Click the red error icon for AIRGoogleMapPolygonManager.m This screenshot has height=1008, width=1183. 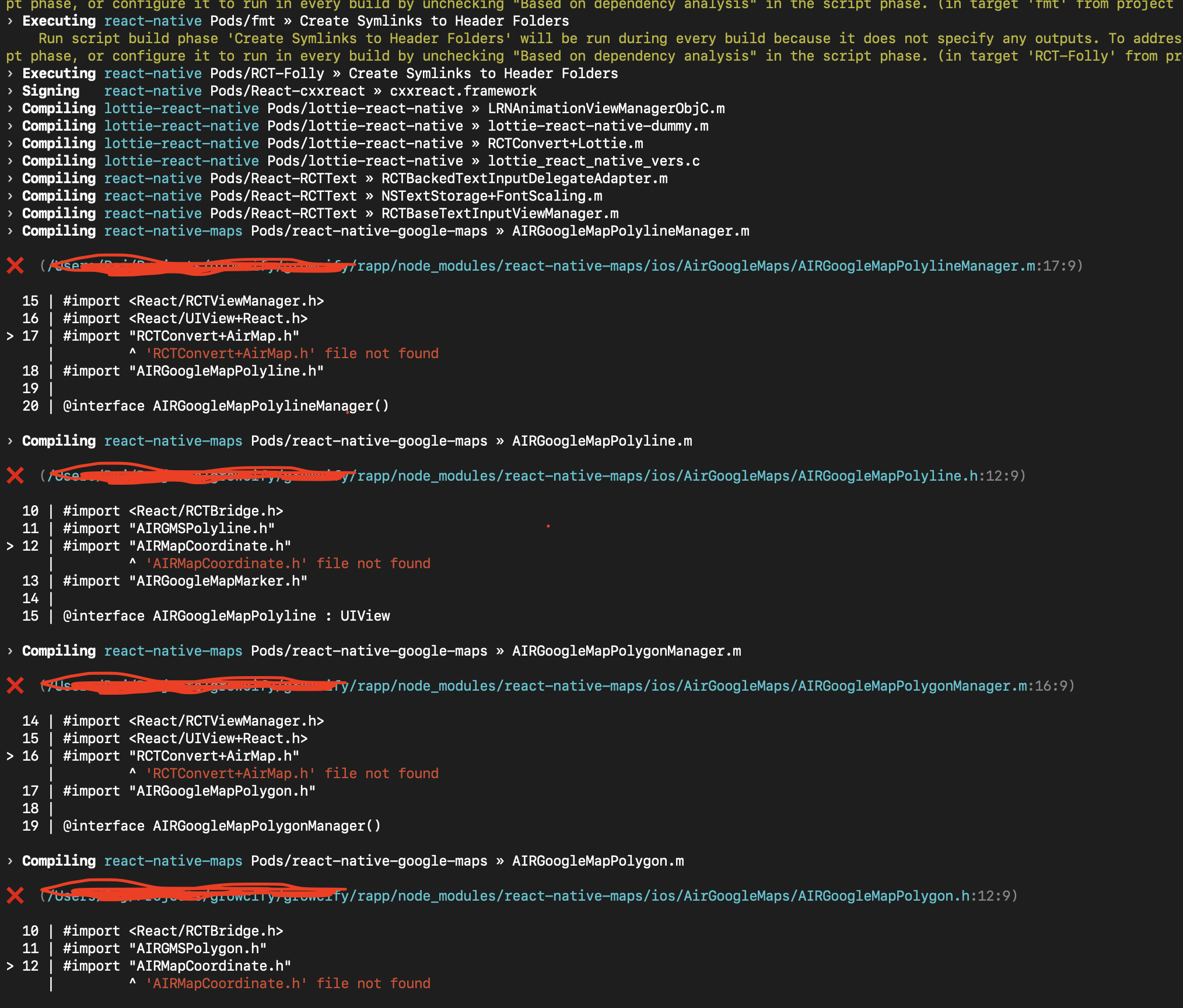(16, 686)
